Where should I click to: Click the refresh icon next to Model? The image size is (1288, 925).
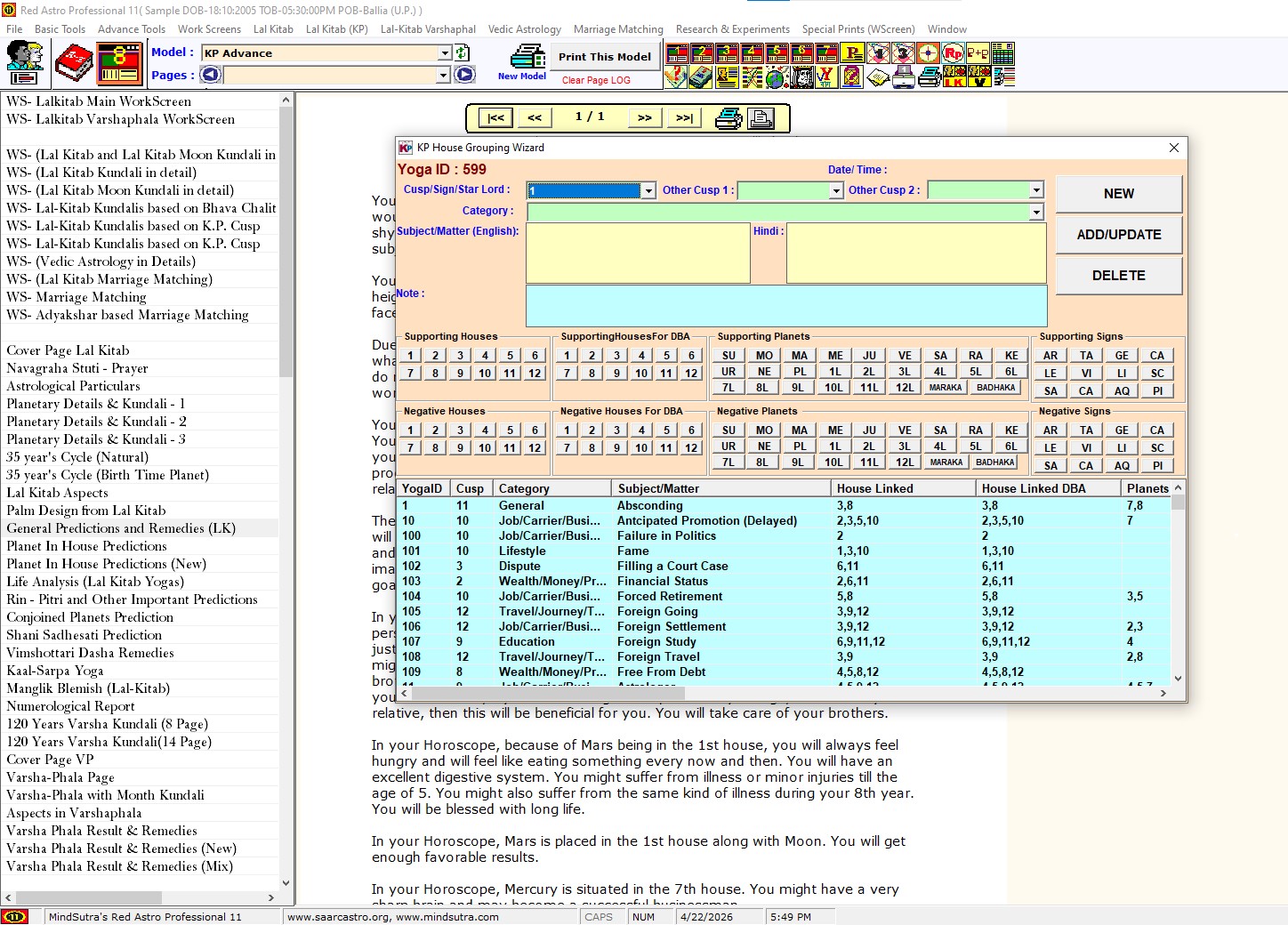(463, 53)
